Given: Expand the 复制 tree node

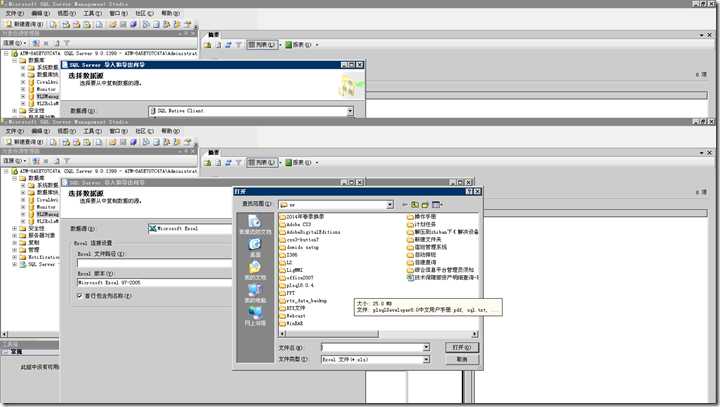Looking at the screenshot, I should [x=15, y=243].
